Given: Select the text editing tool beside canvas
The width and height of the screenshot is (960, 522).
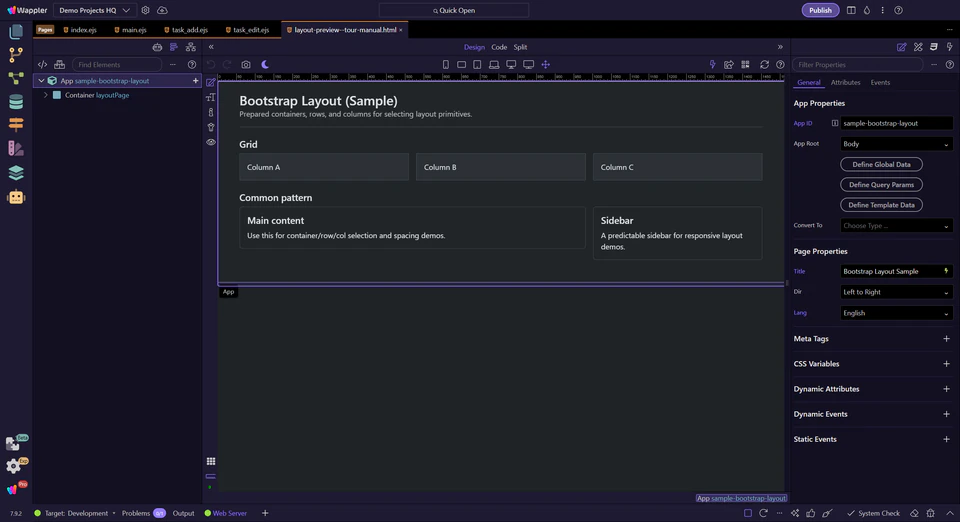Looking at the screenshot, I should [211, 97].
